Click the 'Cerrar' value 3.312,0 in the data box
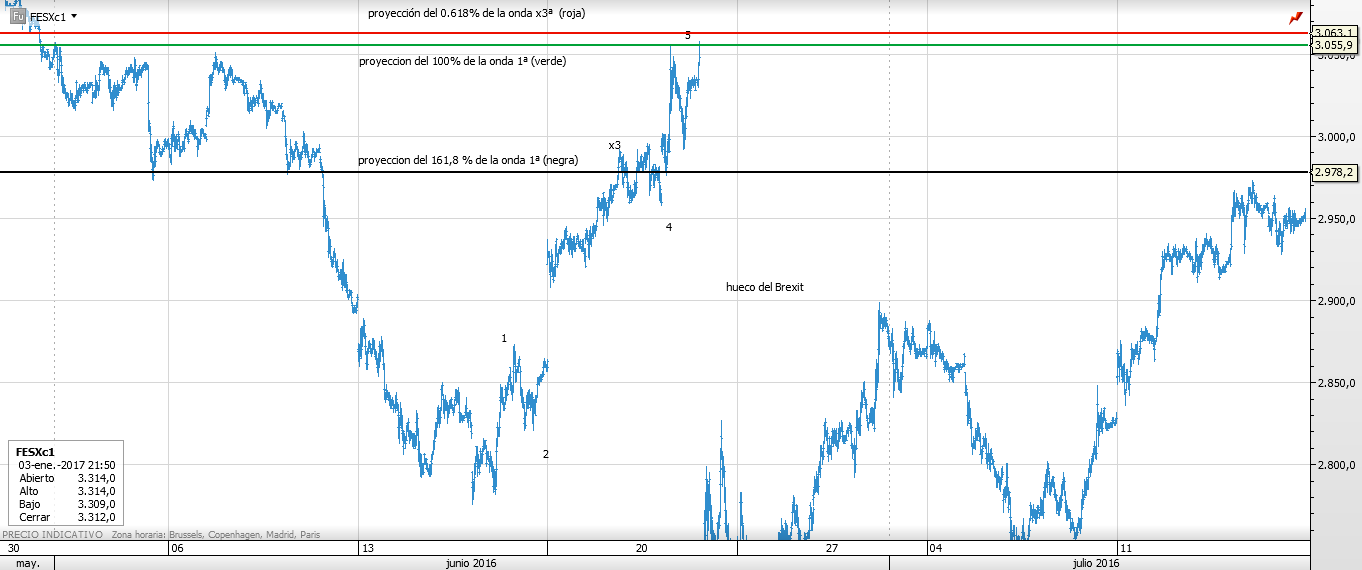The image size is (1362, 570). point(96,517)
